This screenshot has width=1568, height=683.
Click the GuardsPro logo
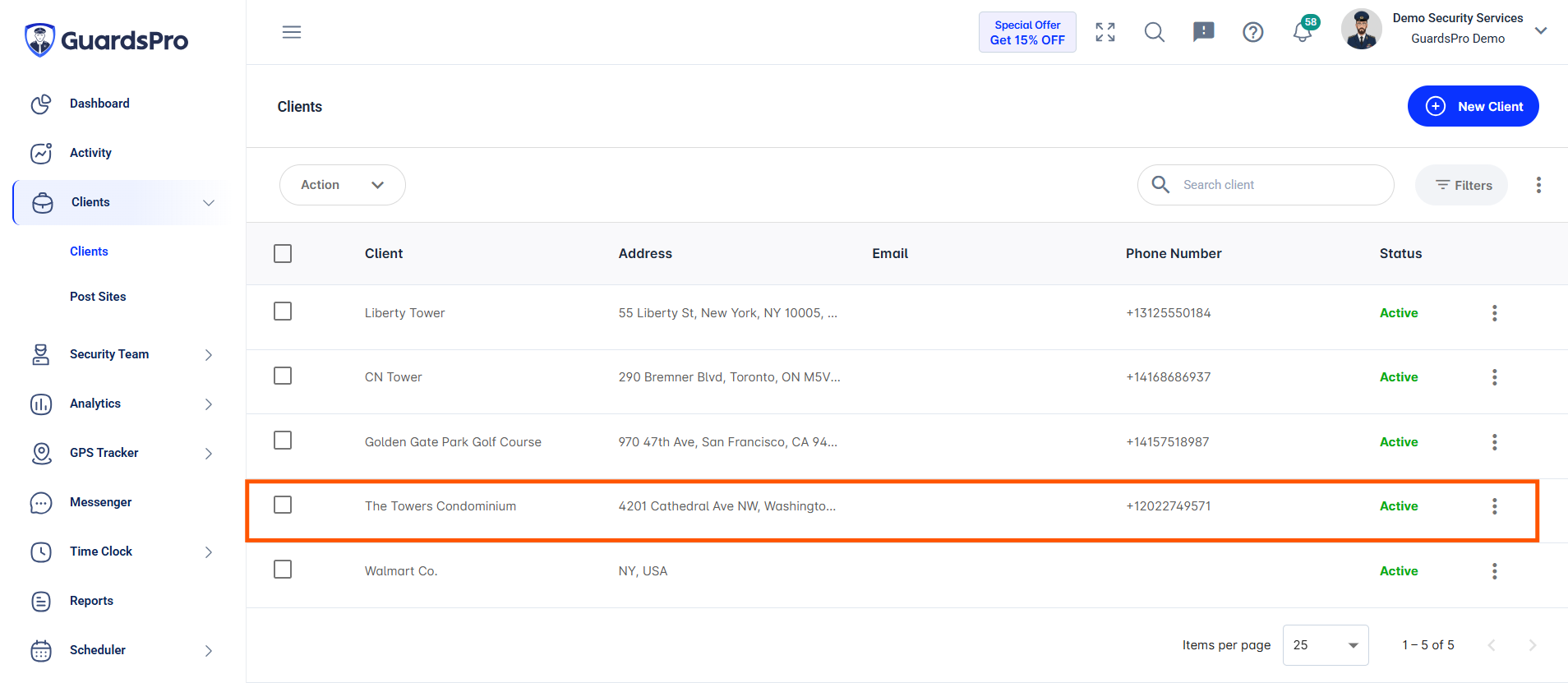(x=106, y=39)
